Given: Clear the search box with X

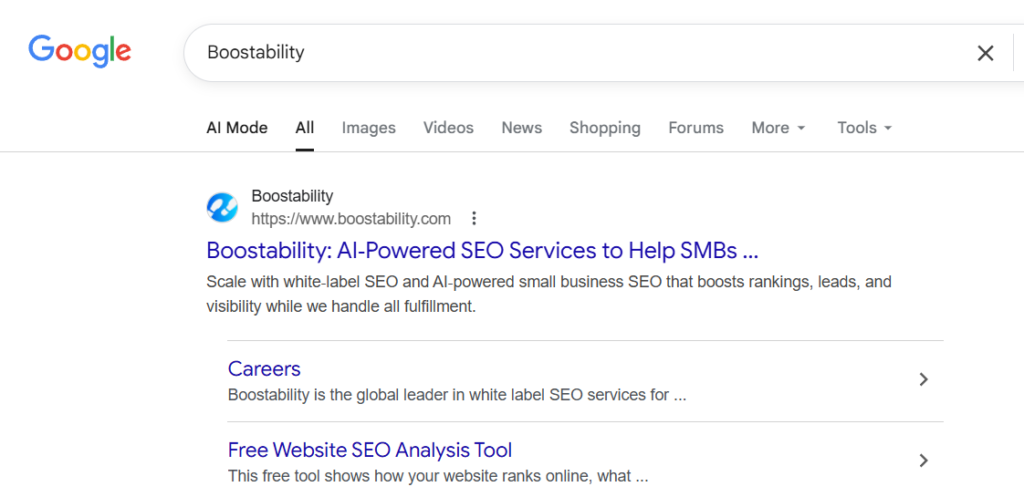Looking at the screenshot, I should 985,53.
